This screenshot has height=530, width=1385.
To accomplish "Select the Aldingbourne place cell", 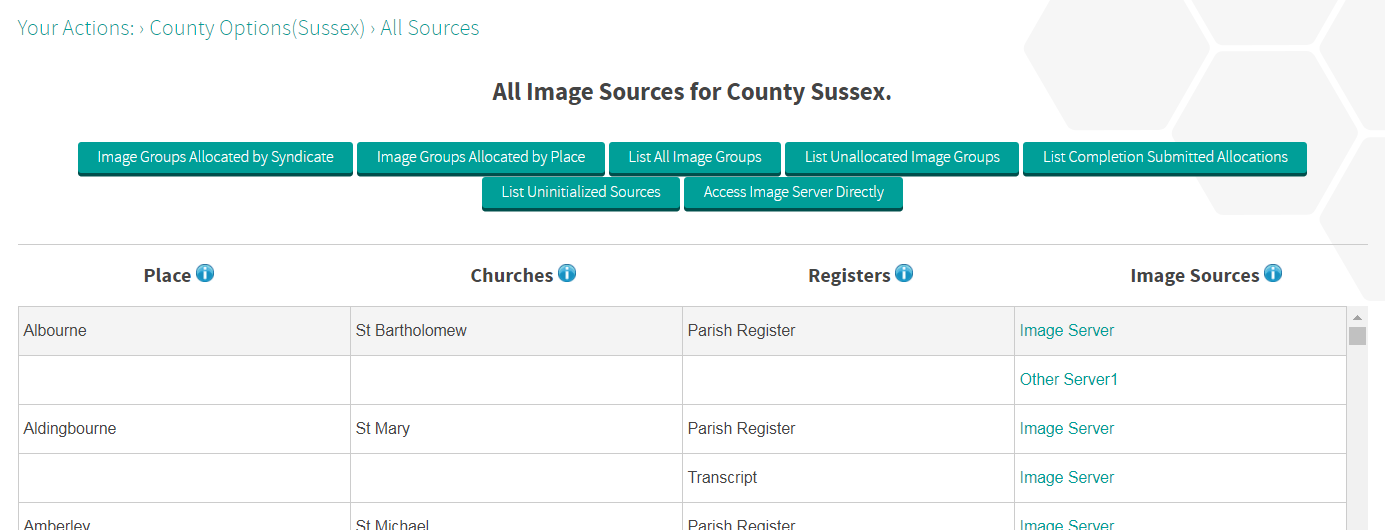I will 185,429.
